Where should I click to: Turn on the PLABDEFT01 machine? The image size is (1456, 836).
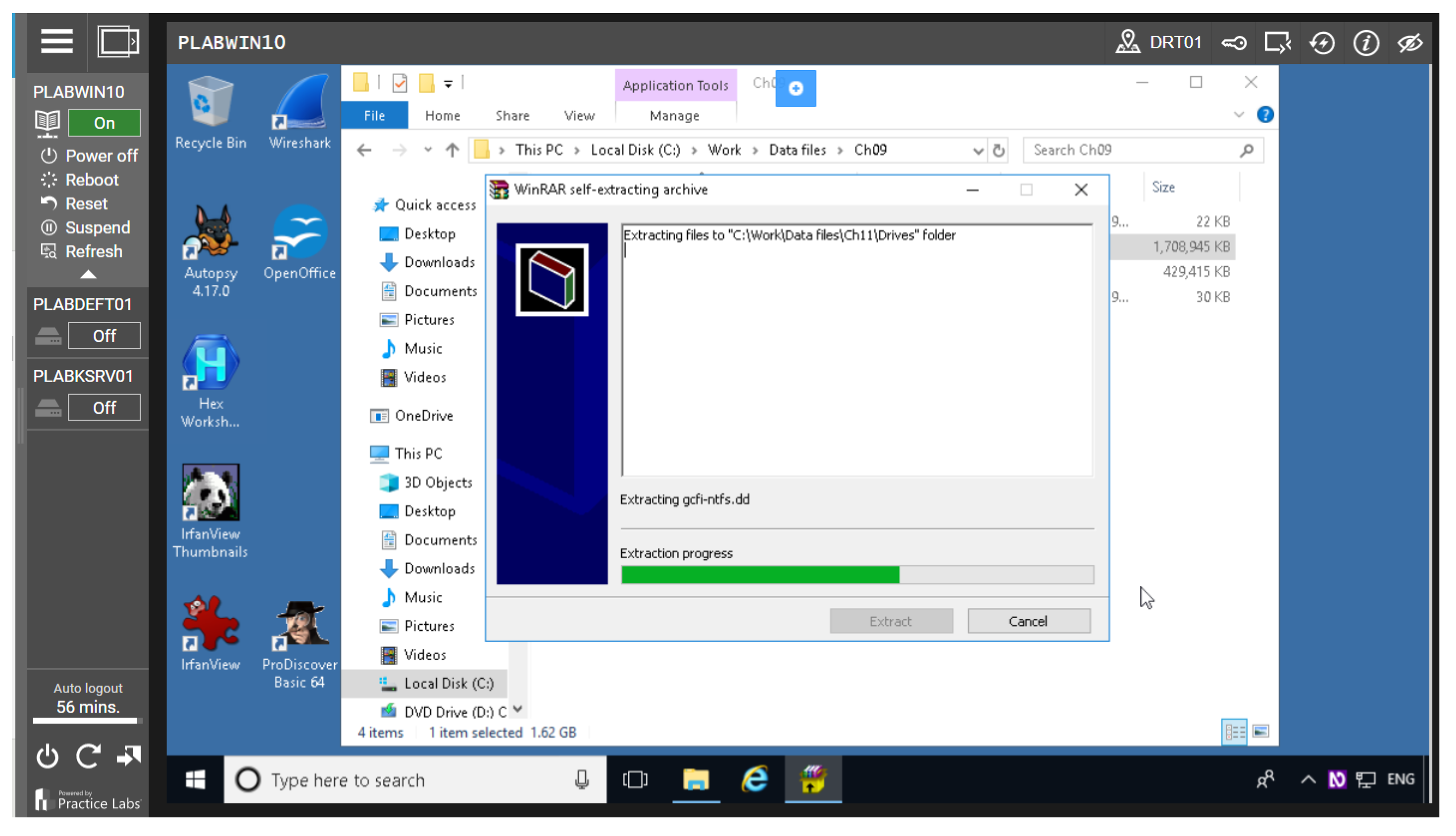point(104,335)
